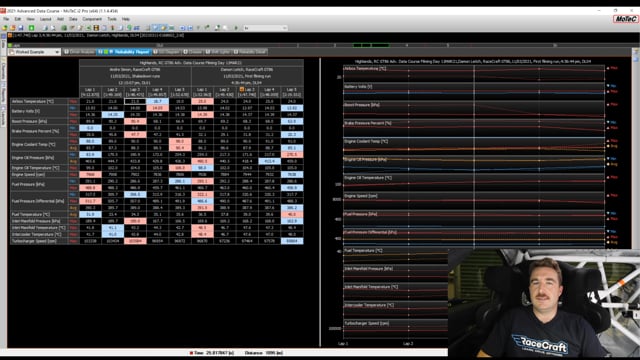Select the Engine Oil Temperature row label

pos(39,168)
